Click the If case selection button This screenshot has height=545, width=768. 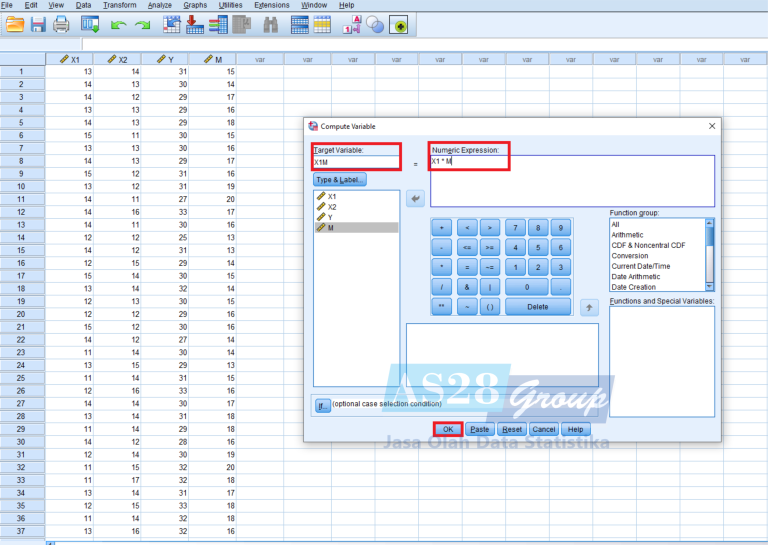323,405
